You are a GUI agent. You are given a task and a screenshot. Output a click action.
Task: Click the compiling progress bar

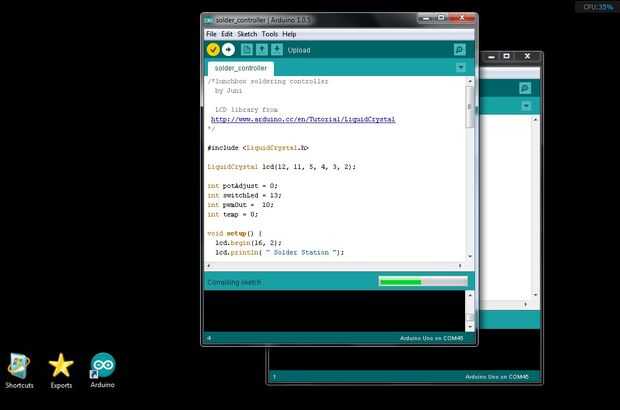click(x=423, y=282)
